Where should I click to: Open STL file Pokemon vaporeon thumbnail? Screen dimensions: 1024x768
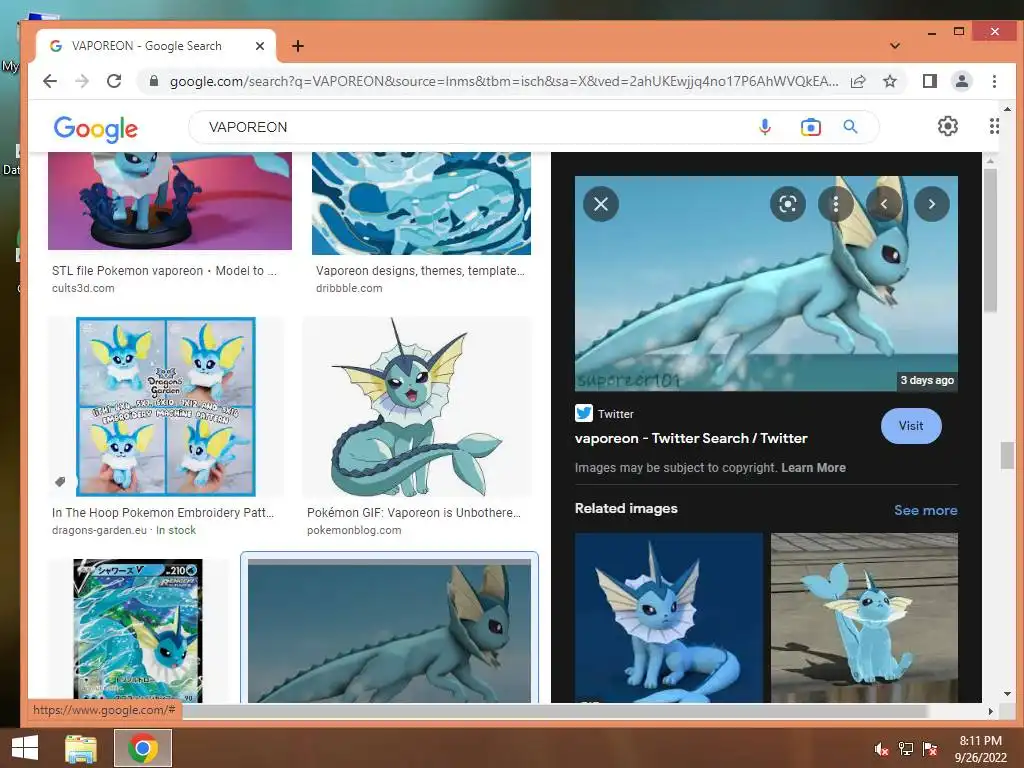click(x=170, y=201)
